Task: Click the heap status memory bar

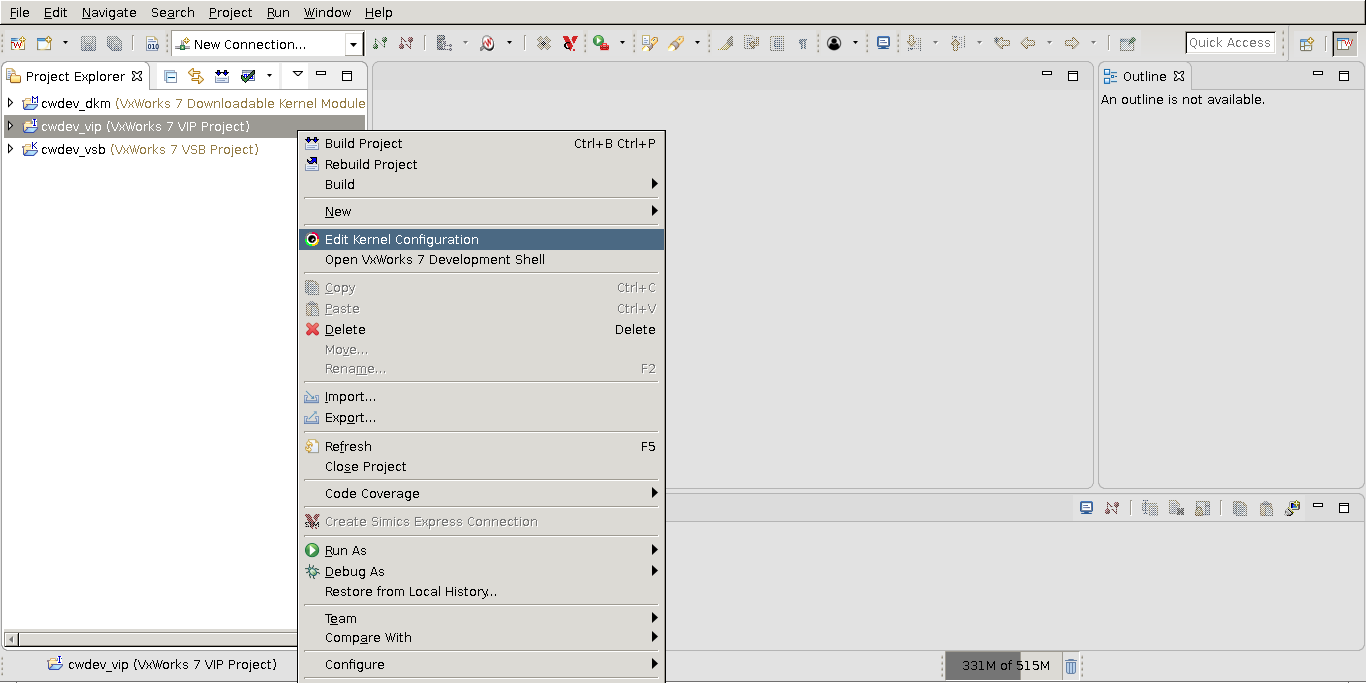Action: 1005,666
